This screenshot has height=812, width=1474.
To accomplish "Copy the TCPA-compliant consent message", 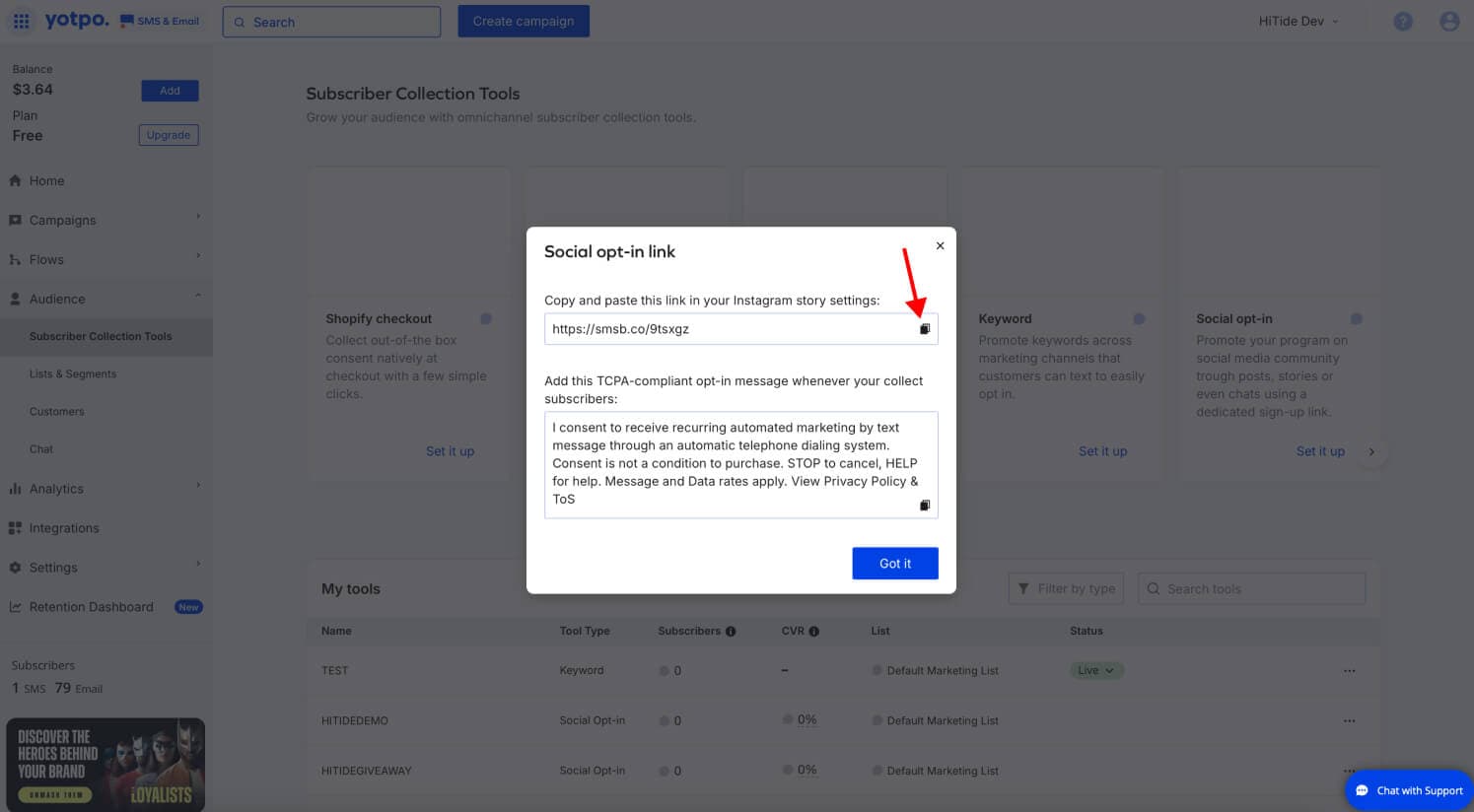I will tap(925, 506).
